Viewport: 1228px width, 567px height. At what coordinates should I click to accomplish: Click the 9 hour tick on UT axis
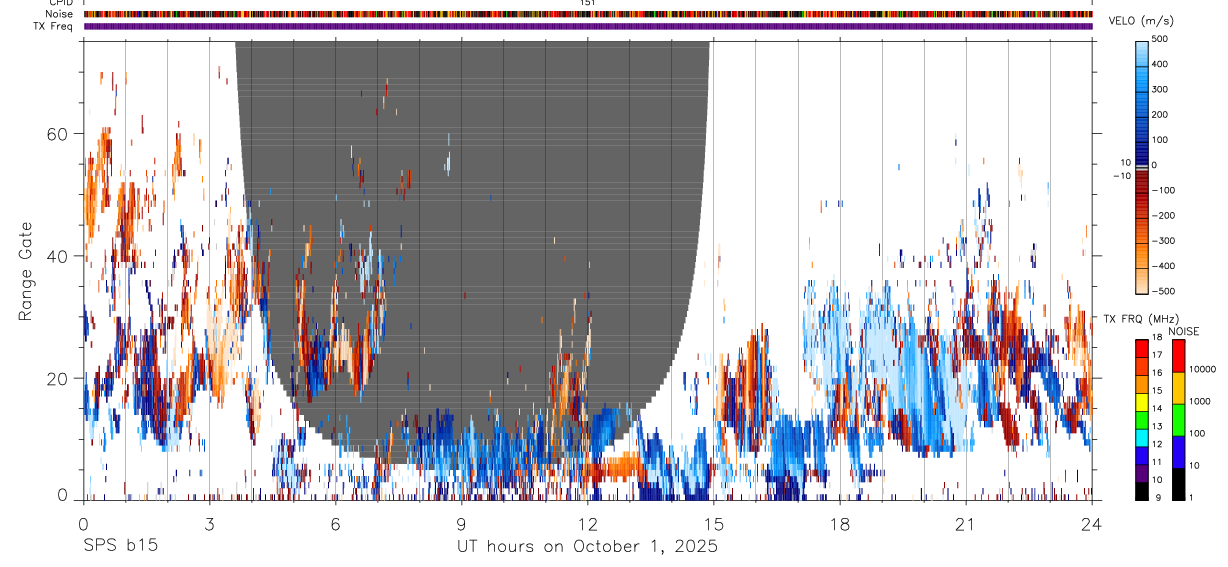pos(461,523)
